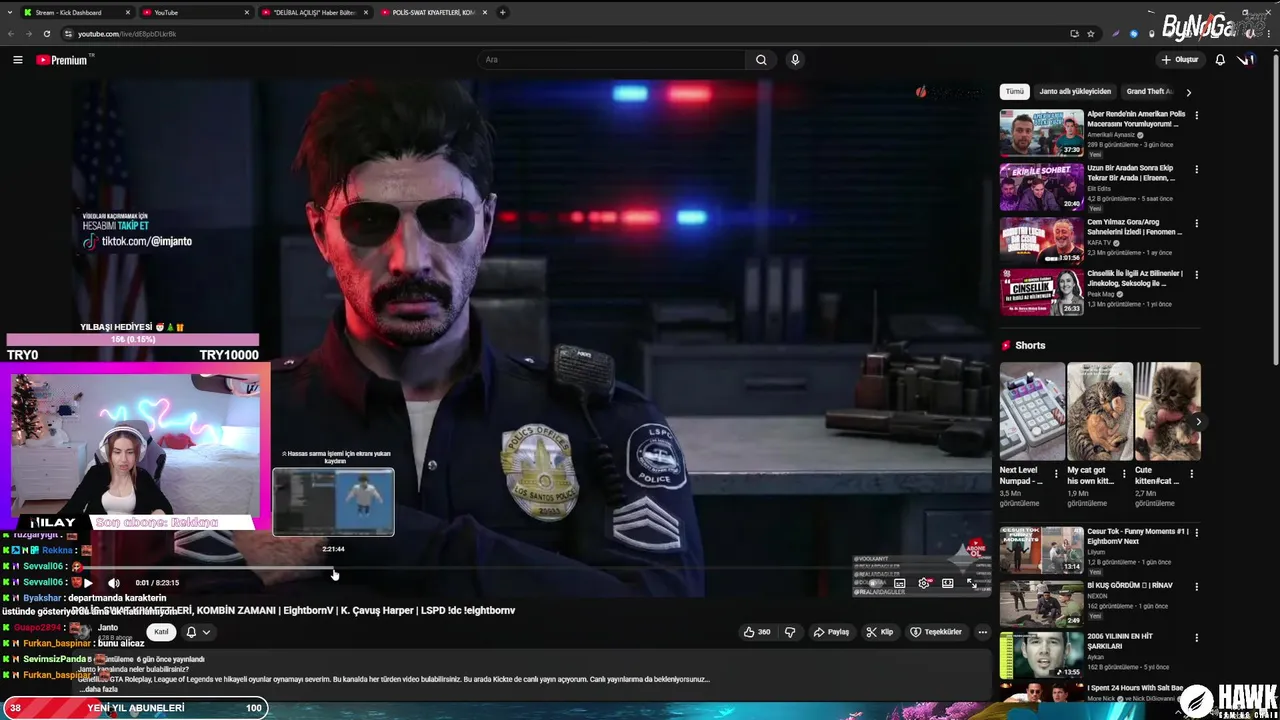Click the browser address bar URL
Image resolution: width=1280 pixels, height=720 pixels.
point(127,34)
